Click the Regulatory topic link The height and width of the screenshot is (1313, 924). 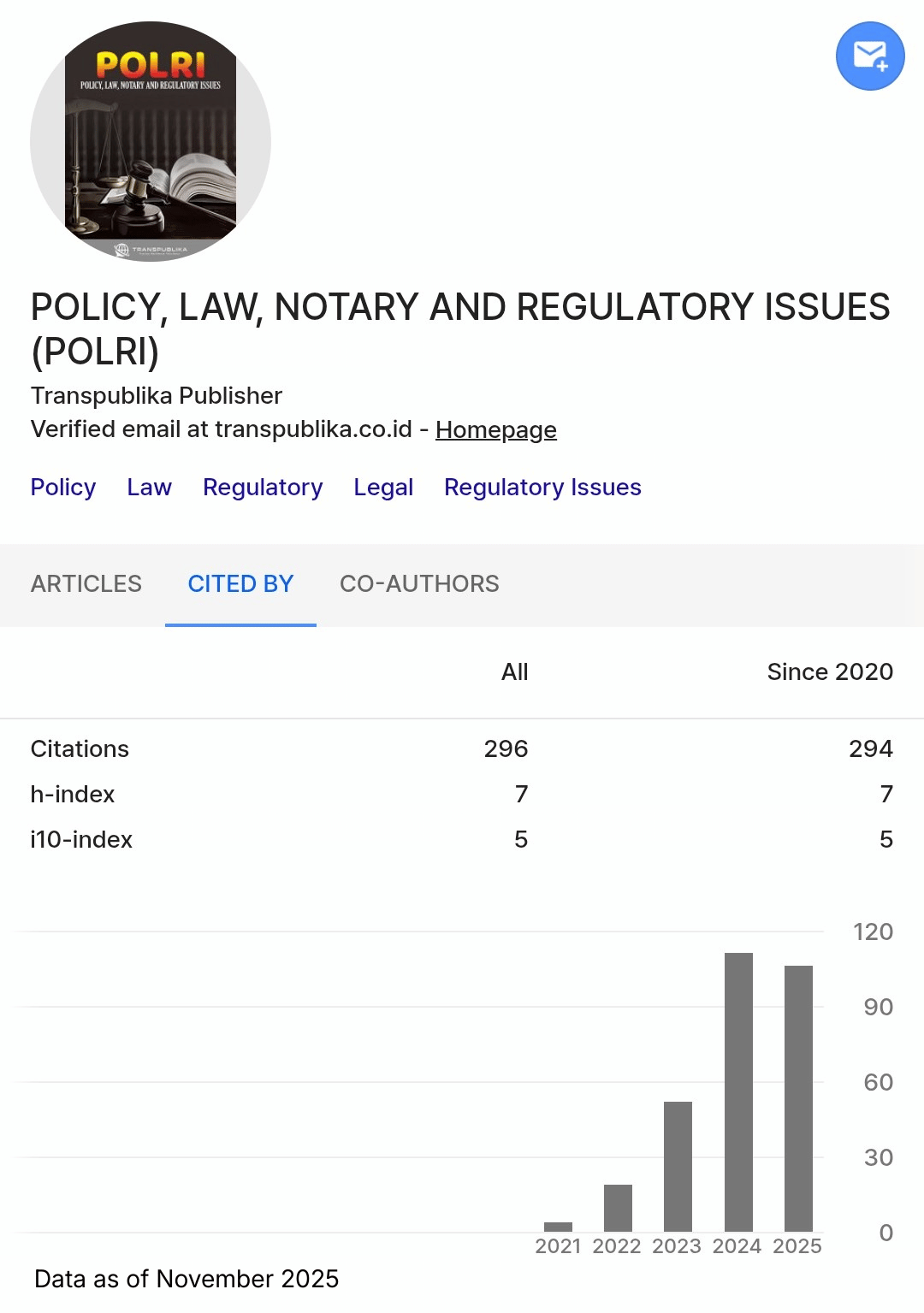(263, 488)
